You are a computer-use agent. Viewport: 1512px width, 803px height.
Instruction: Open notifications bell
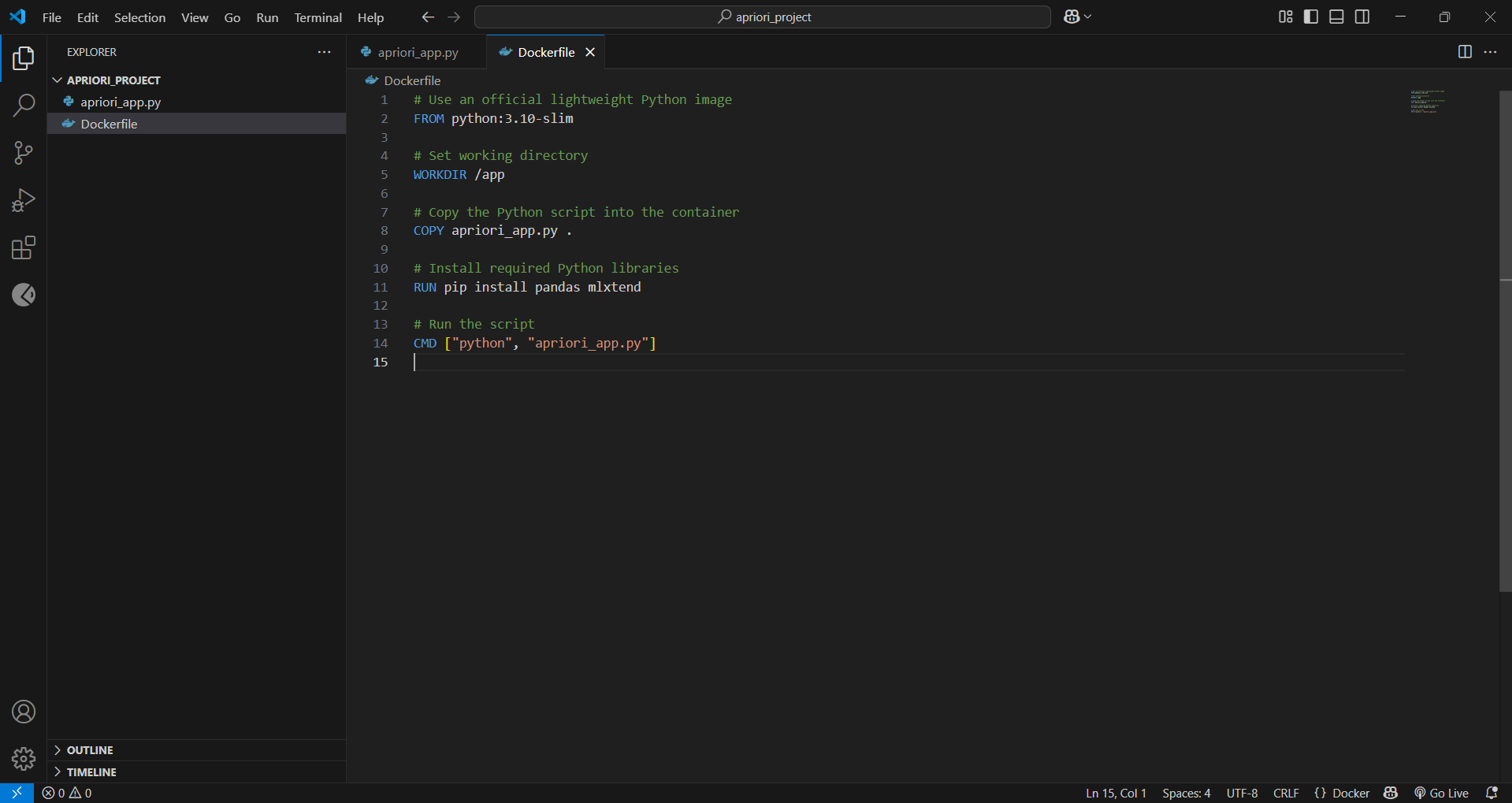1492,793
